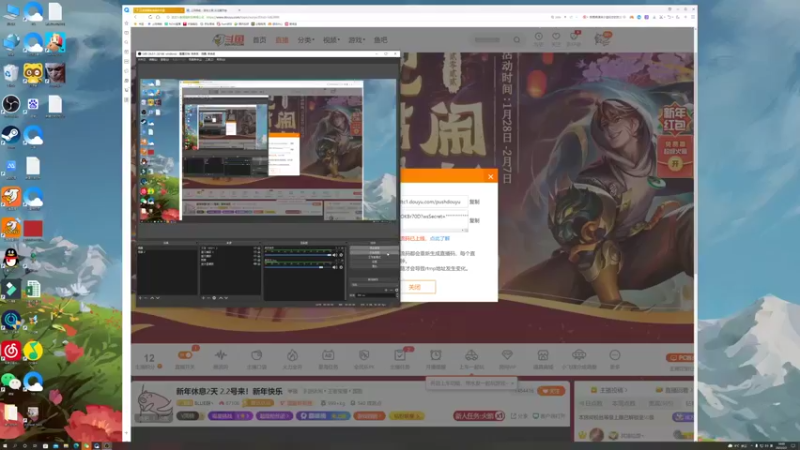This screenshot has width=800, height=450.
Task: Open the 直播 nav item
Action: 282,40
